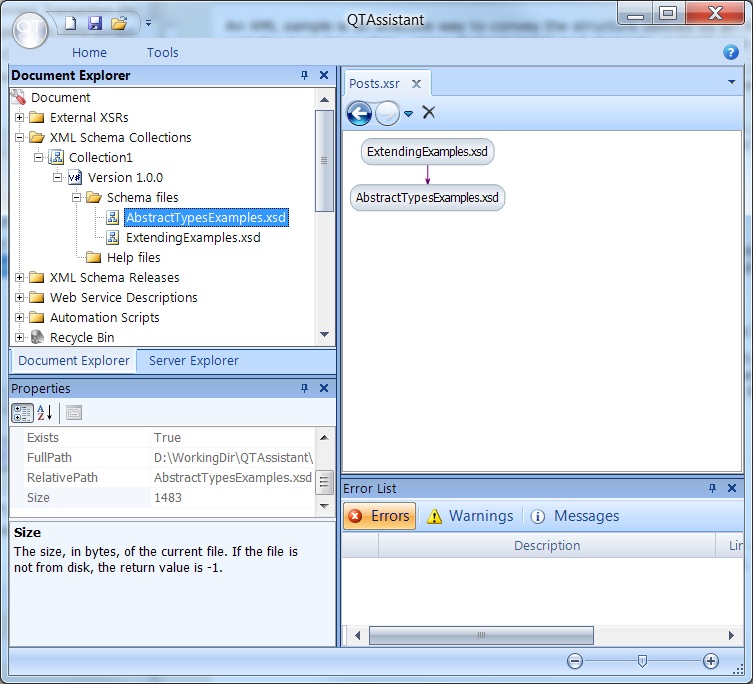This screenshot has height=684, width=753.
Task: Click the ExtendingExamples.xsd diagram node
Action: (427, 152)
